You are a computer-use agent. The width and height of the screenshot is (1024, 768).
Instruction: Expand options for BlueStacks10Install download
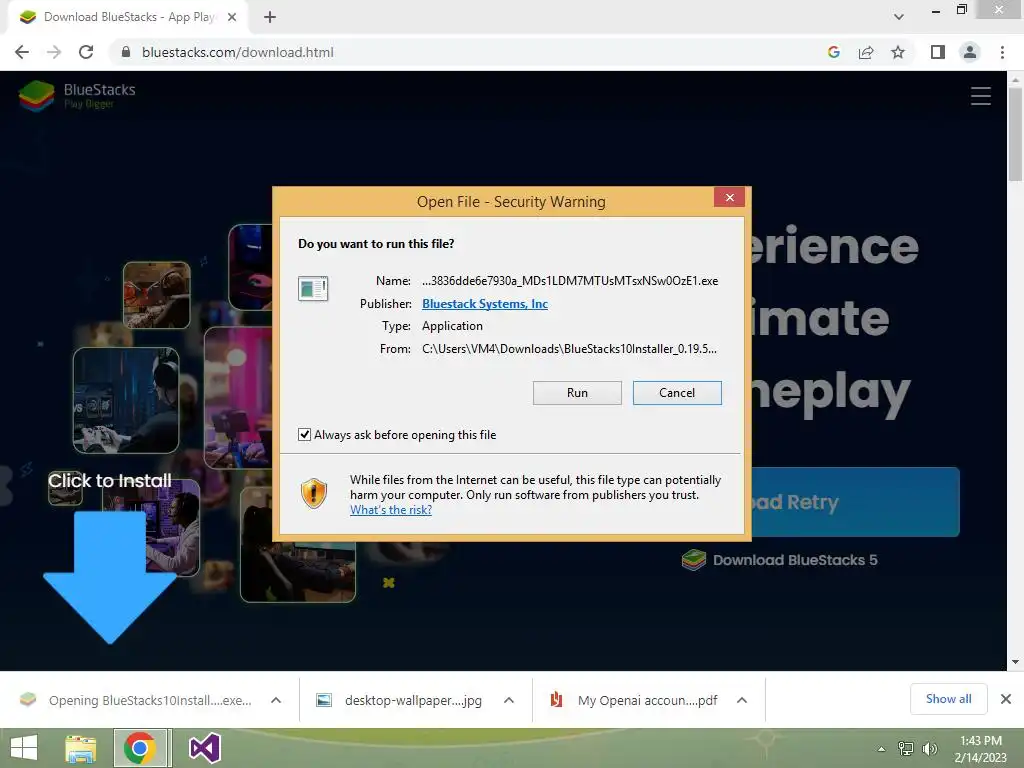point(276,700)
